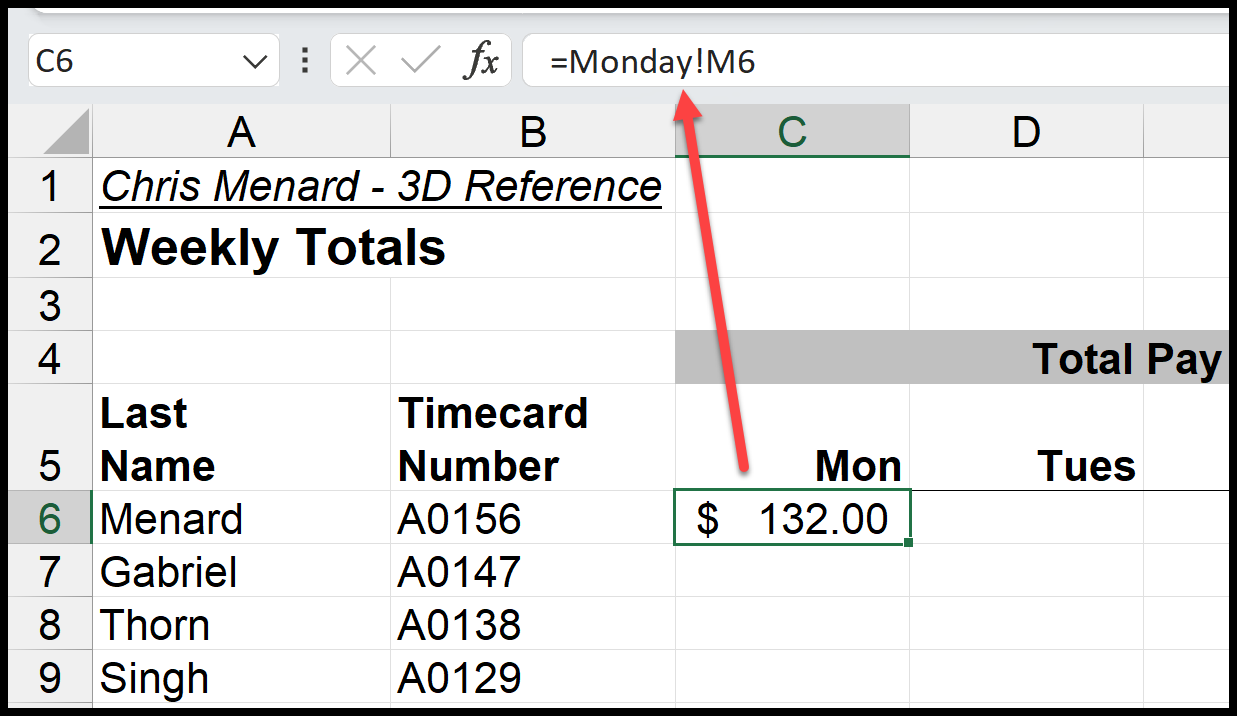Click the Insert Function (fx) icon
The width and height of the screenshot is (1237, 716).
coord(482,60)
